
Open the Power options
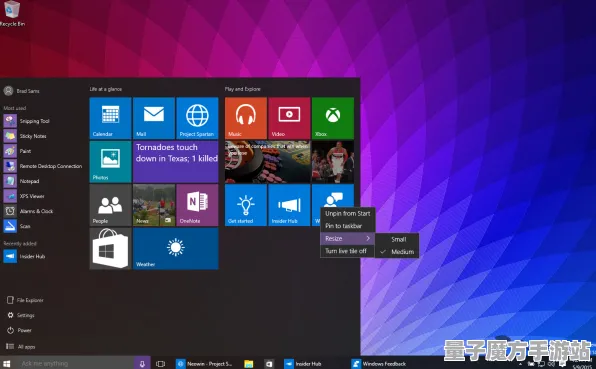(19, 330)
